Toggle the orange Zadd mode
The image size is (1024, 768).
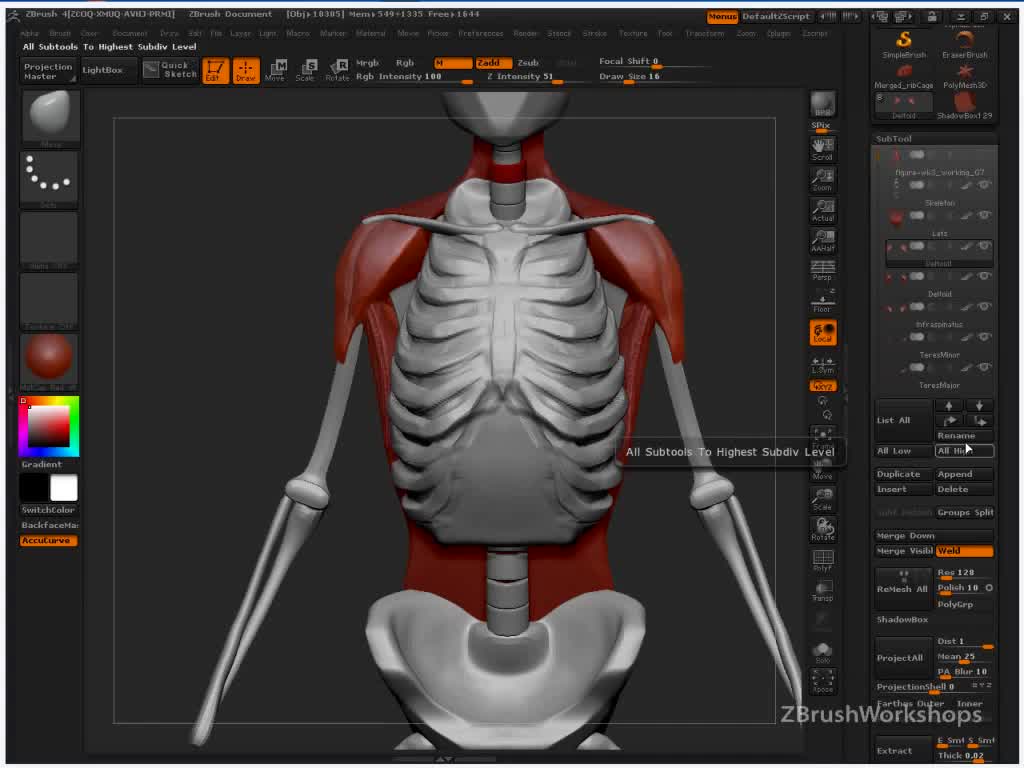pyautogui.click(x=493, y=63)
